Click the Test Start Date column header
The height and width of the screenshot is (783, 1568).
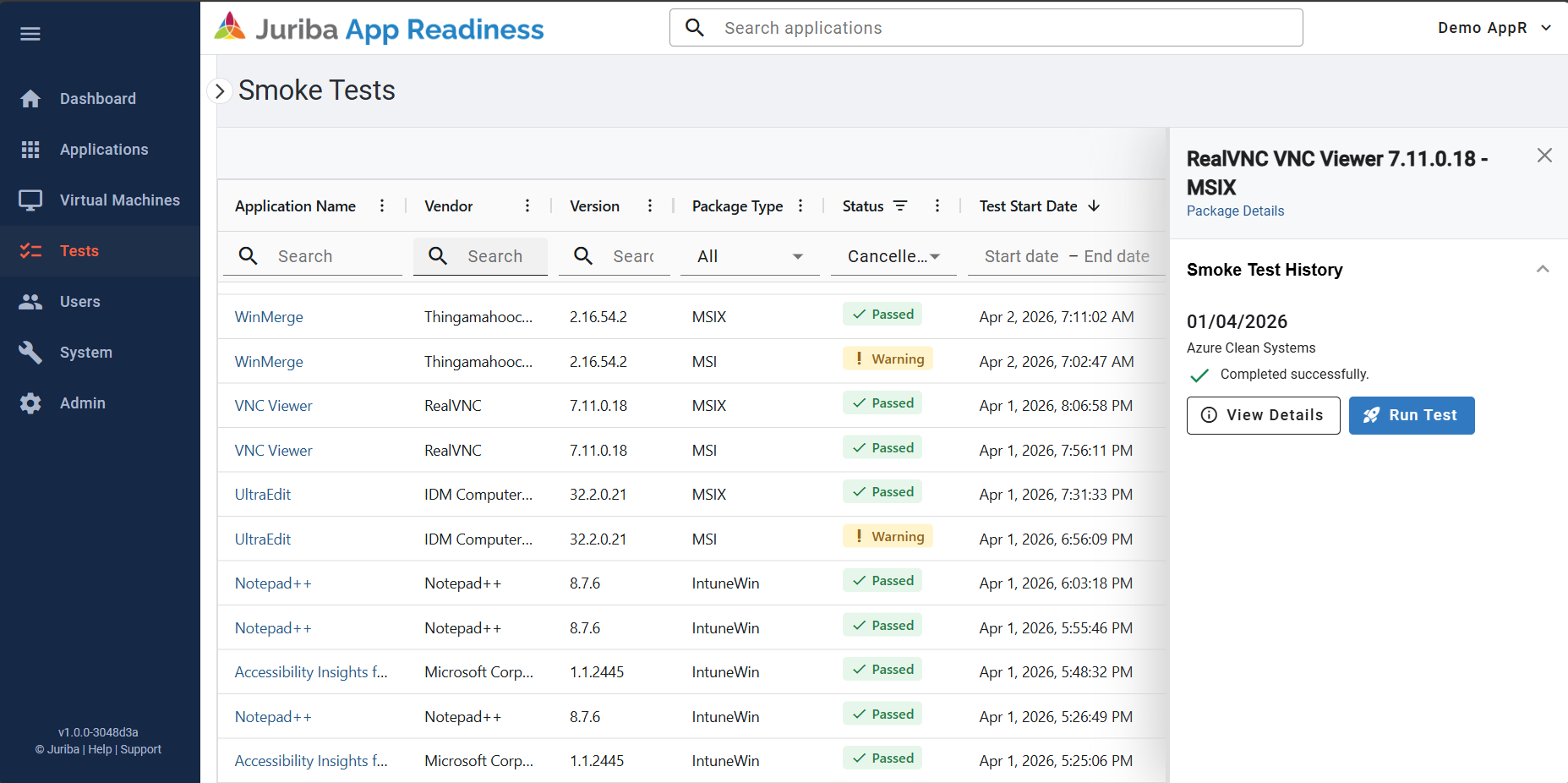coord(1028,206)
